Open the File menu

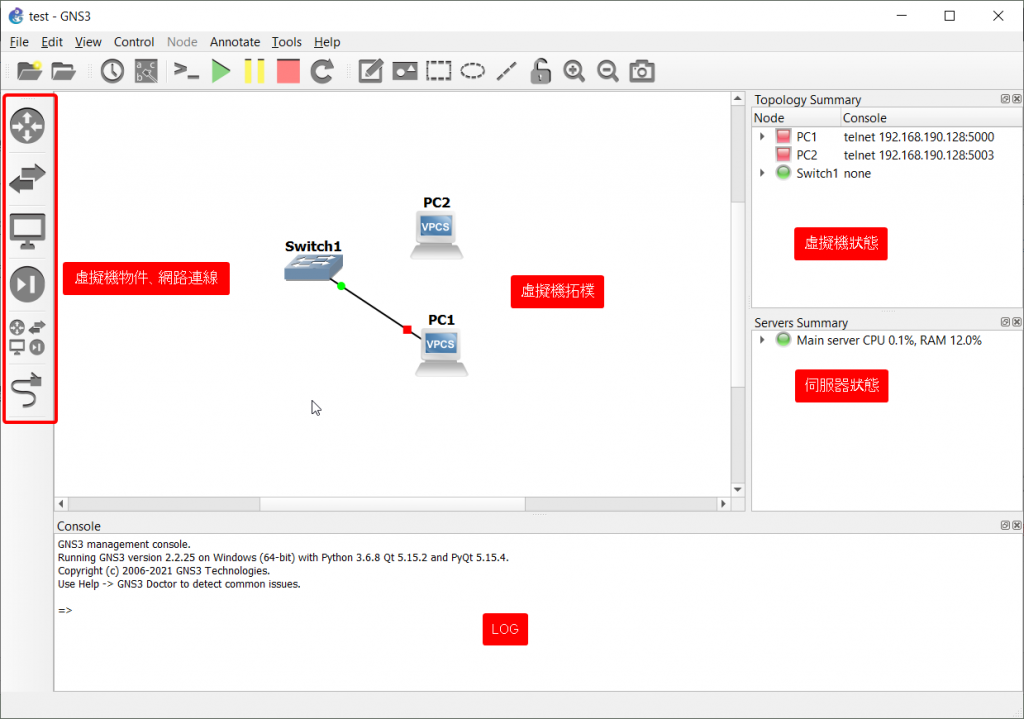tap(19, 42)
